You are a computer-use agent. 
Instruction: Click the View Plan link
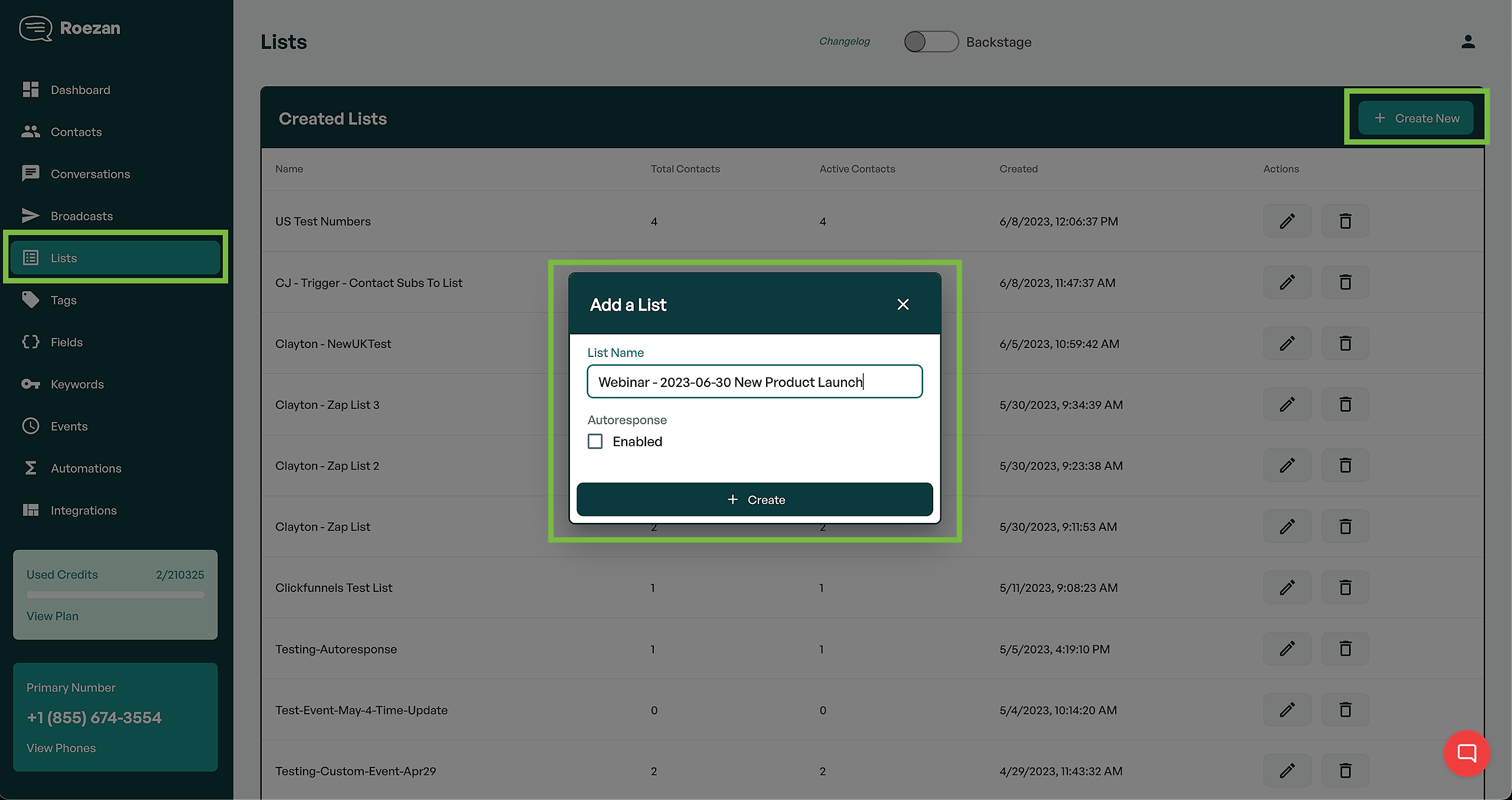pyautogui.click(x=53, y=616)
